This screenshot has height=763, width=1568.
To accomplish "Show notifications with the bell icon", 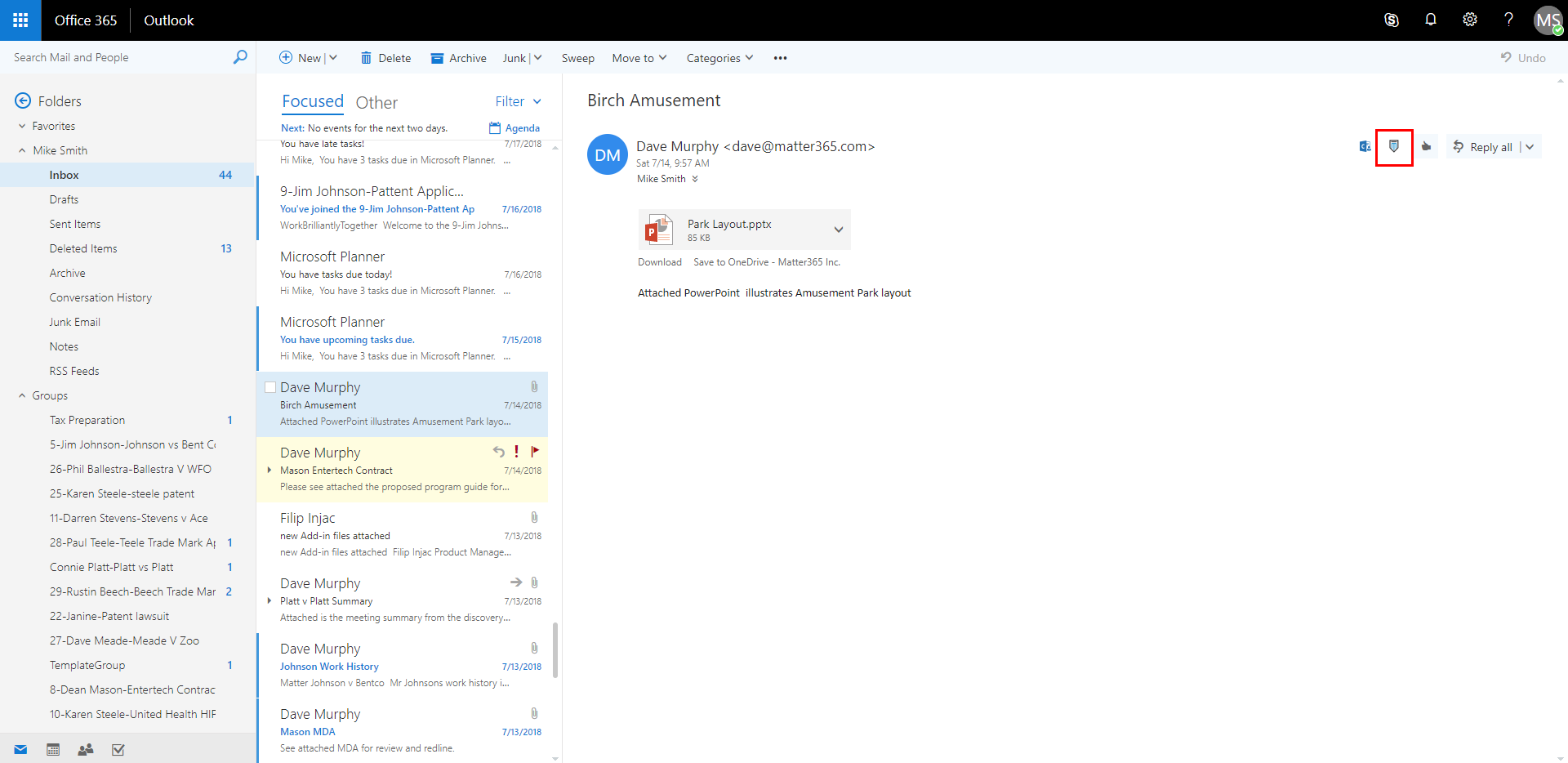I will click(1431, 20).
